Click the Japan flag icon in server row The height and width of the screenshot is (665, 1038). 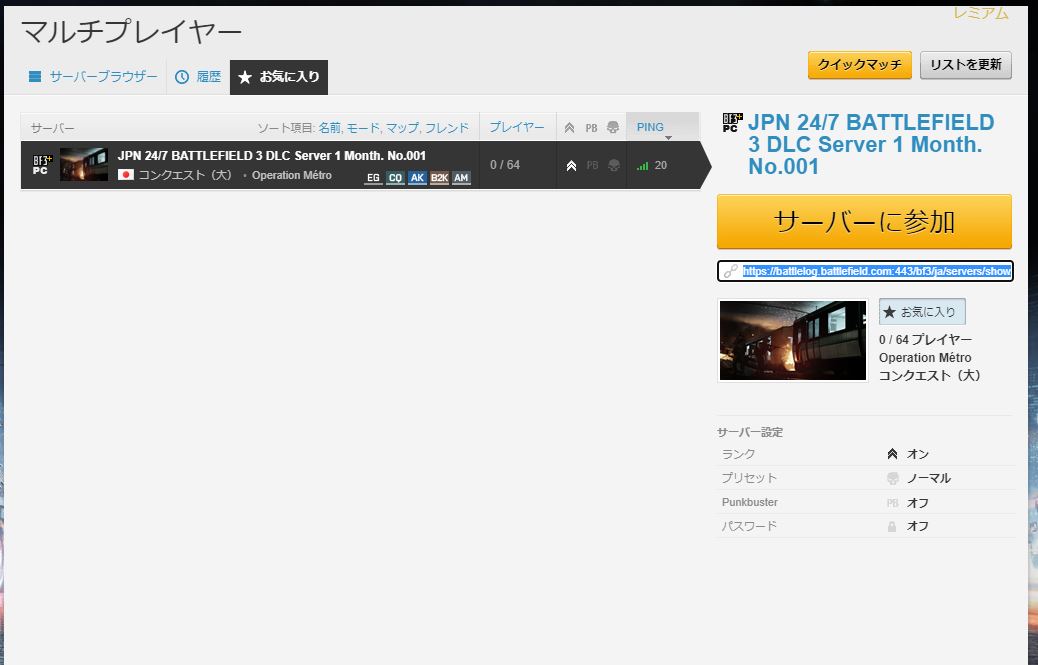point(126,175)
